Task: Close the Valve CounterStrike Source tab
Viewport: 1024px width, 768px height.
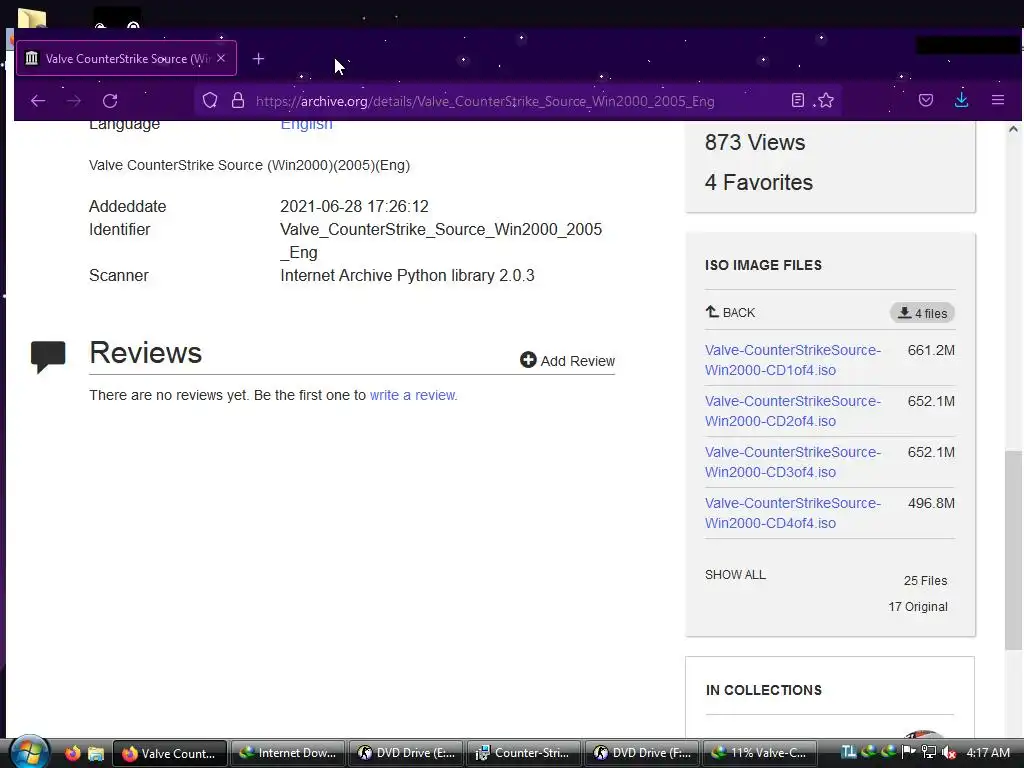Action: point(221,58)
